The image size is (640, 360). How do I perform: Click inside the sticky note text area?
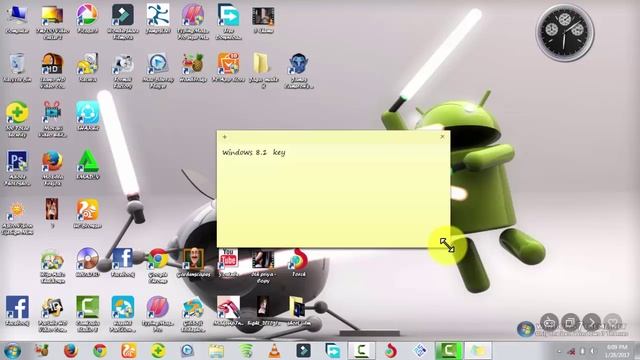(333, 194)
